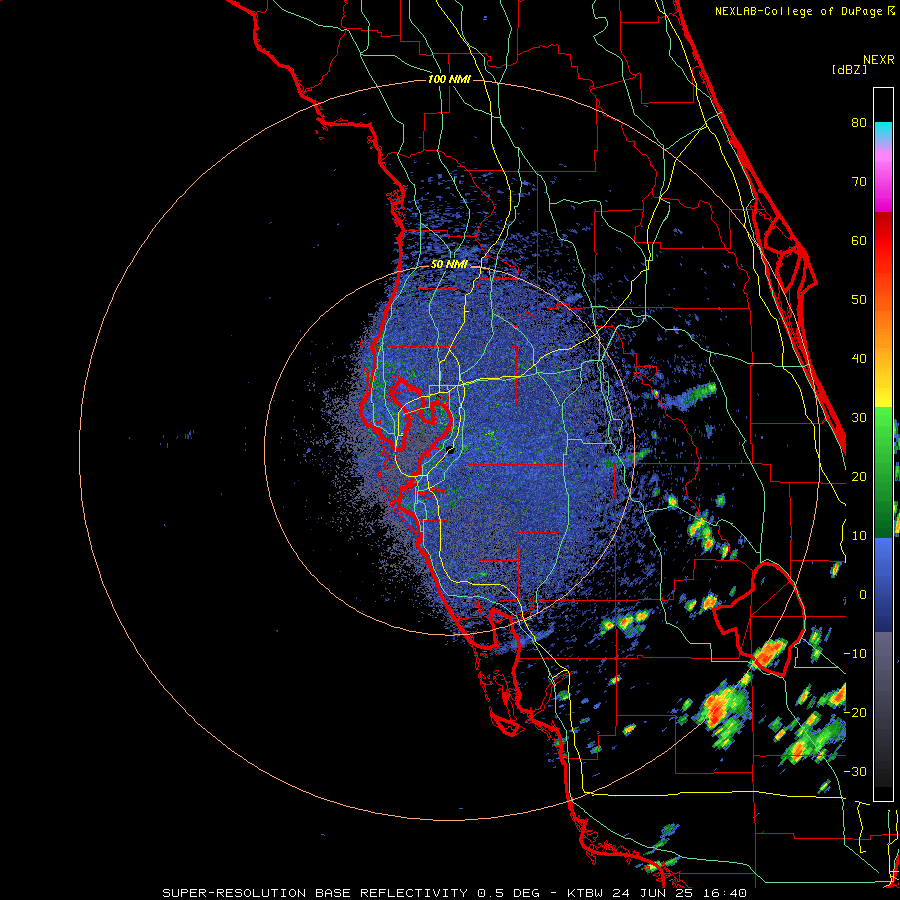900x900 pixels.
Task: Click "SUPER-RESOLUTION BASE REFLECTIVITY" caption text
Action: 315,893
